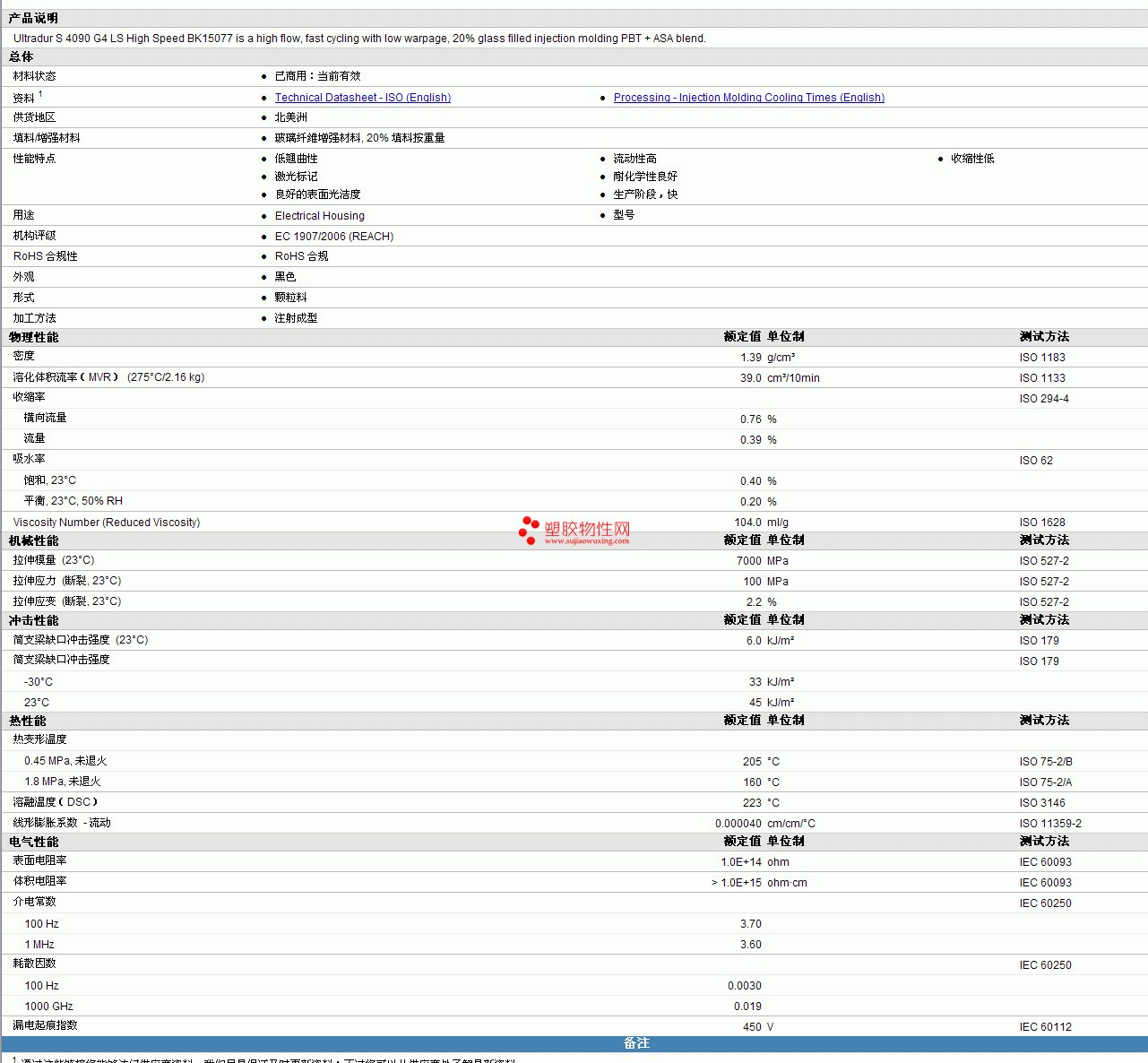The image size is (1148, 1063).
Task: Click the 冲击性能 section header
Action: pos(34,620)
